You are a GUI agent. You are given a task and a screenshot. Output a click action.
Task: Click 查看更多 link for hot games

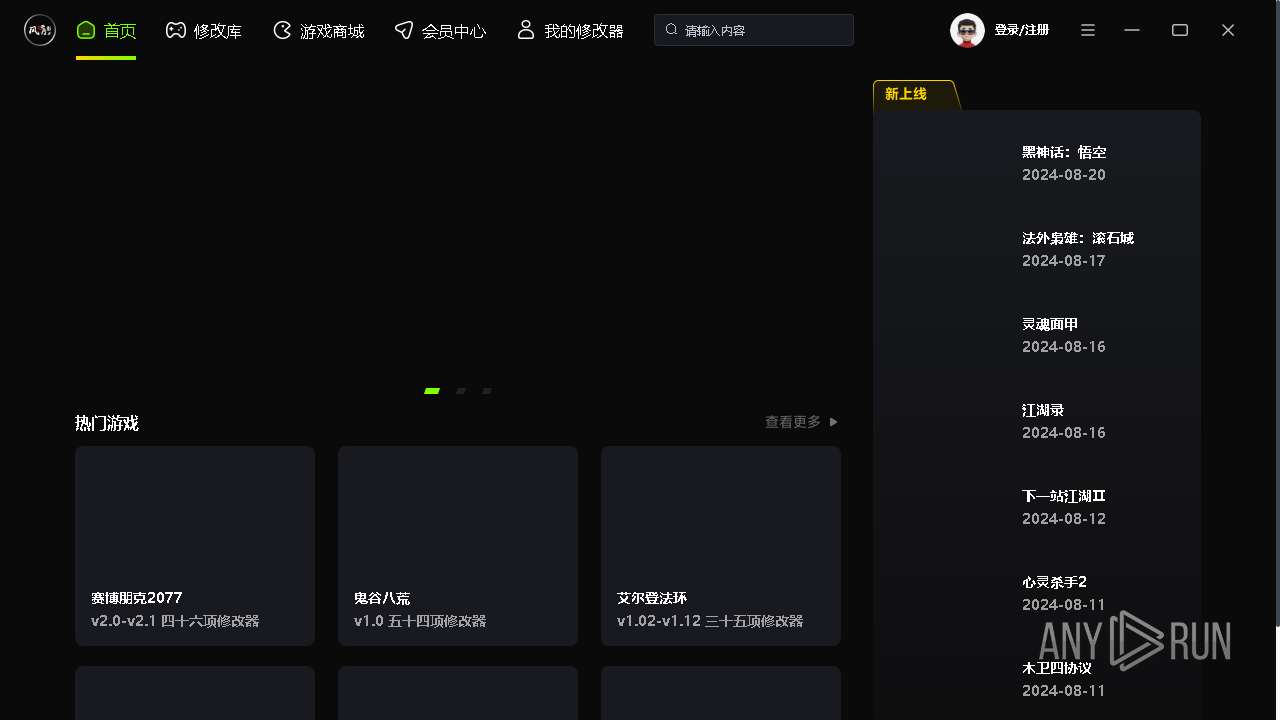pyautogui.click(x=792, y=422)
